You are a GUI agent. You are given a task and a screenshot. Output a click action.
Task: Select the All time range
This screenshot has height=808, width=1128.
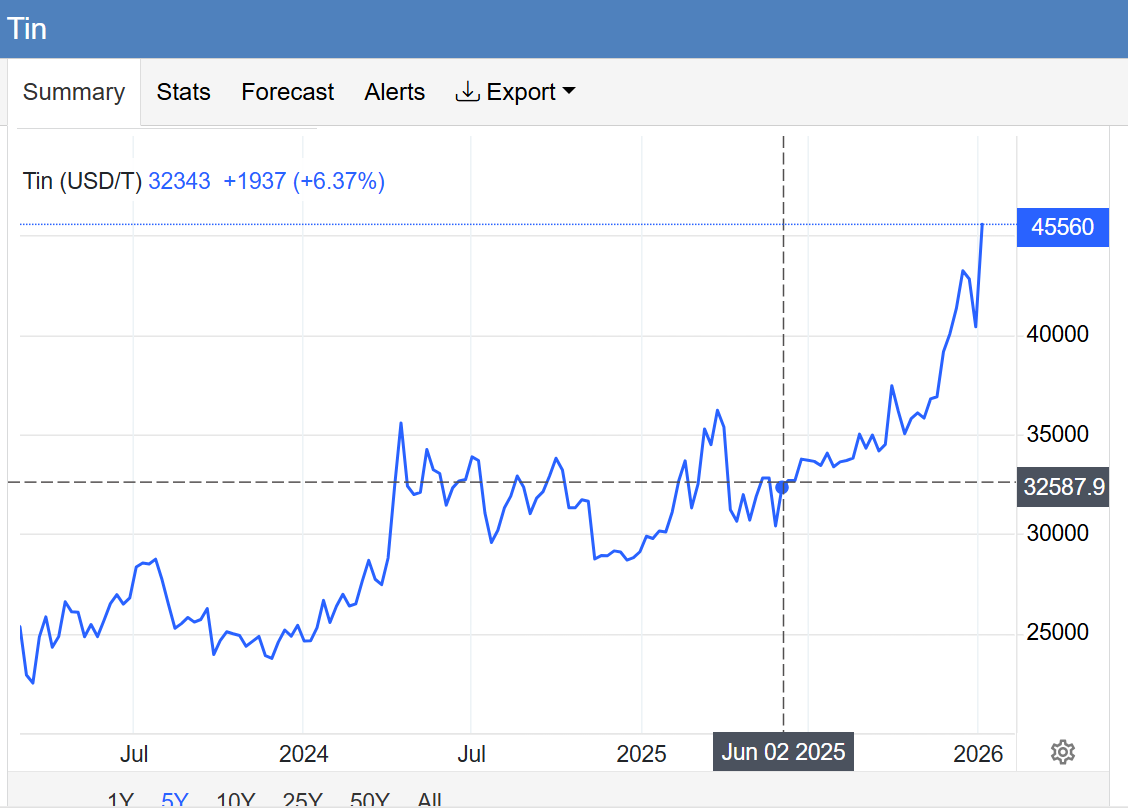[429, 799]
